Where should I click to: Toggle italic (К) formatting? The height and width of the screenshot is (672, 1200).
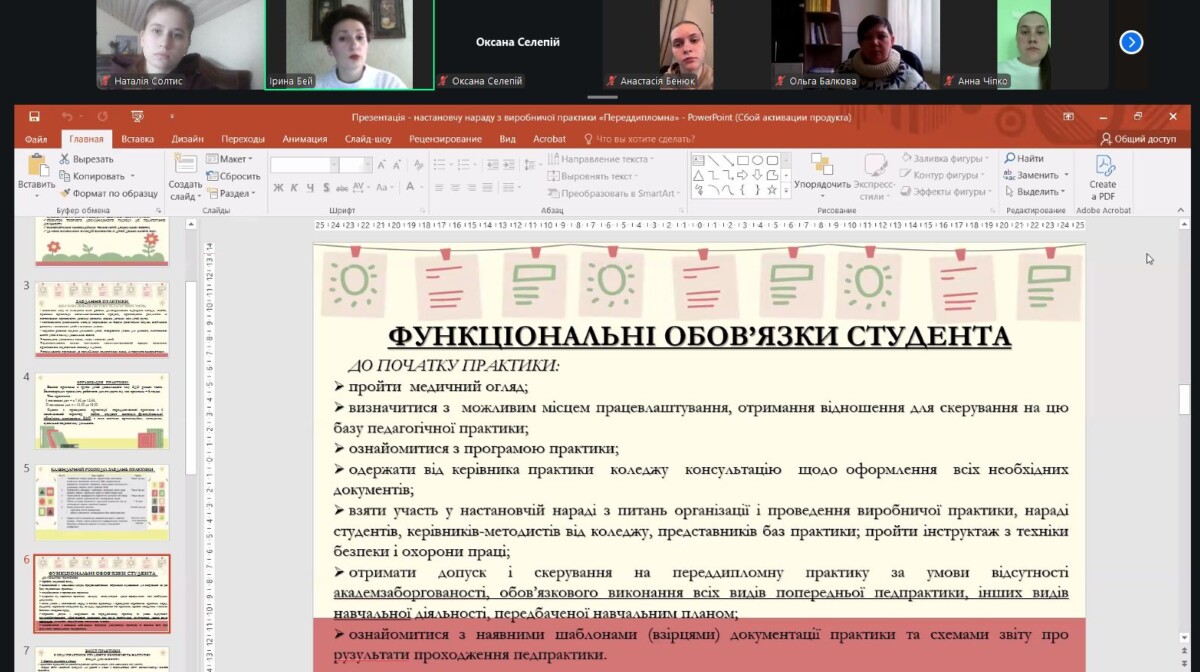coord(294,188)
